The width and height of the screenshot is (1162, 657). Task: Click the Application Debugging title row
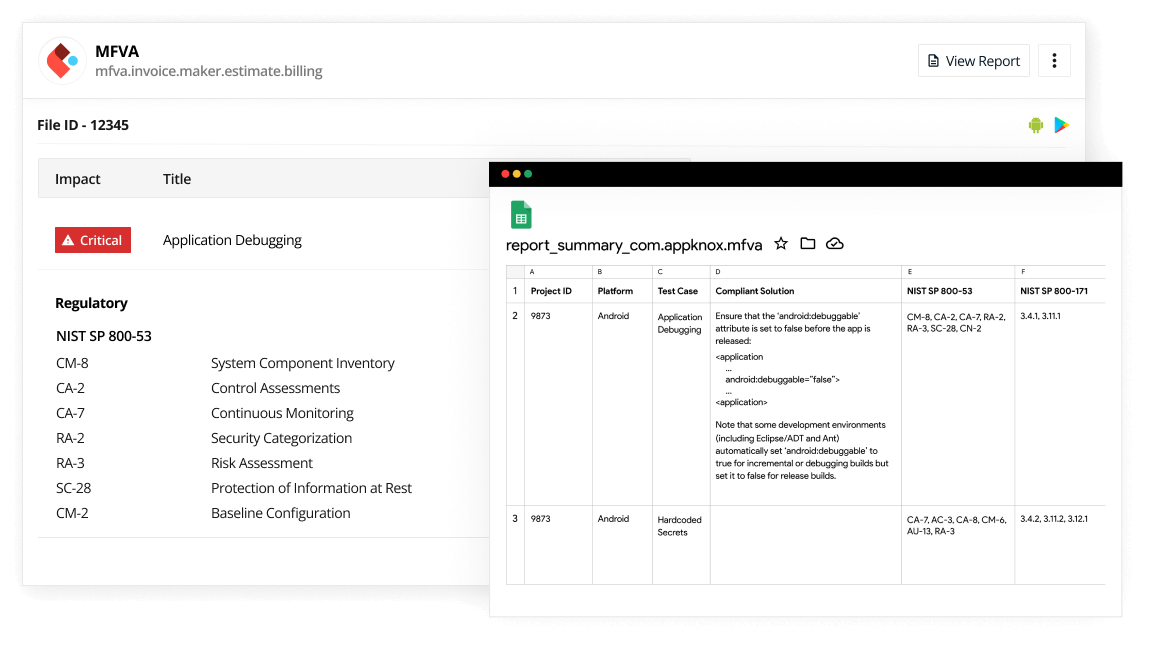232,240
